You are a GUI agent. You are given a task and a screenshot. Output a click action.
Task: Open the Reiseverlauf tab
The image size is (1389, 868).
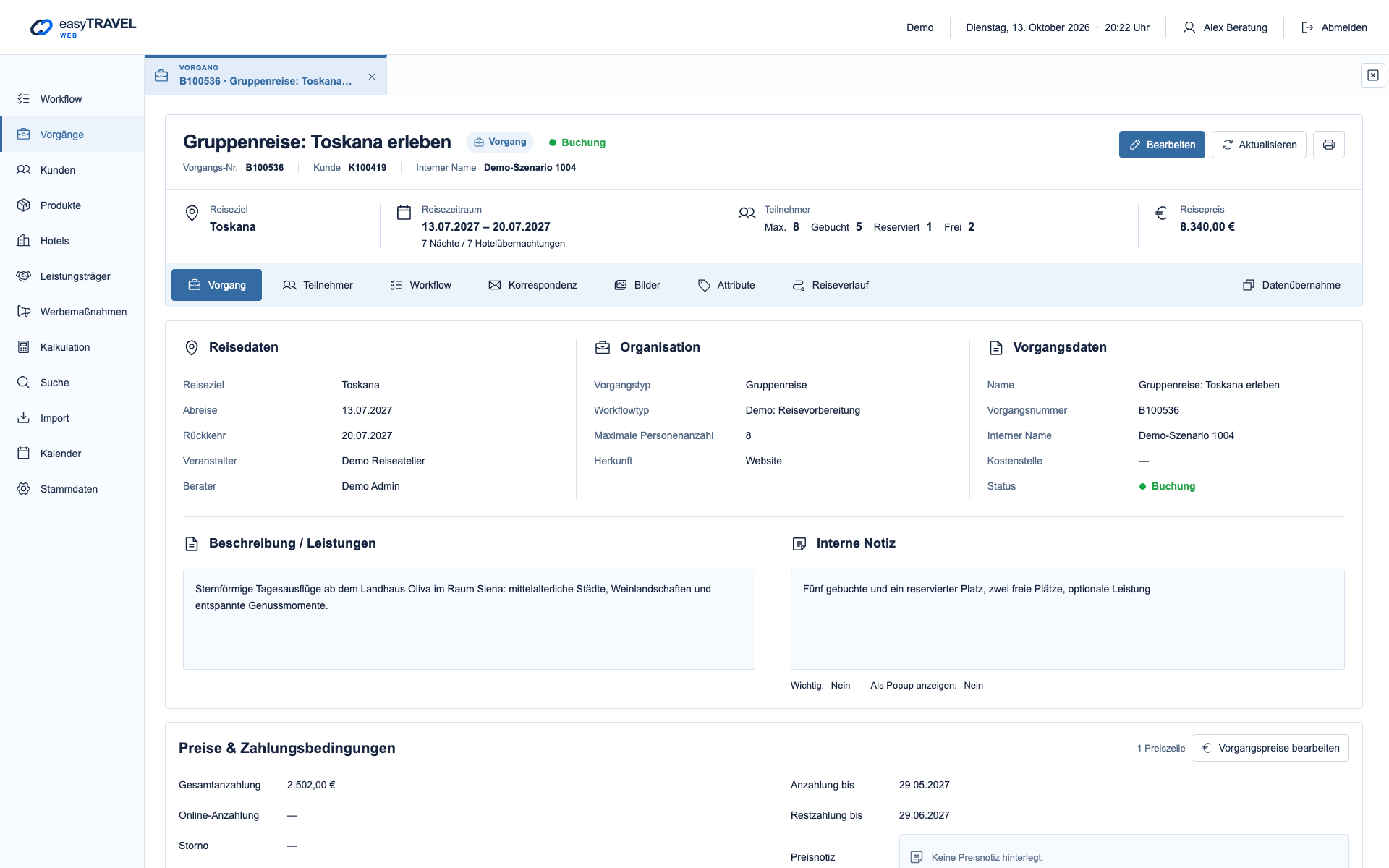point(831,285)
